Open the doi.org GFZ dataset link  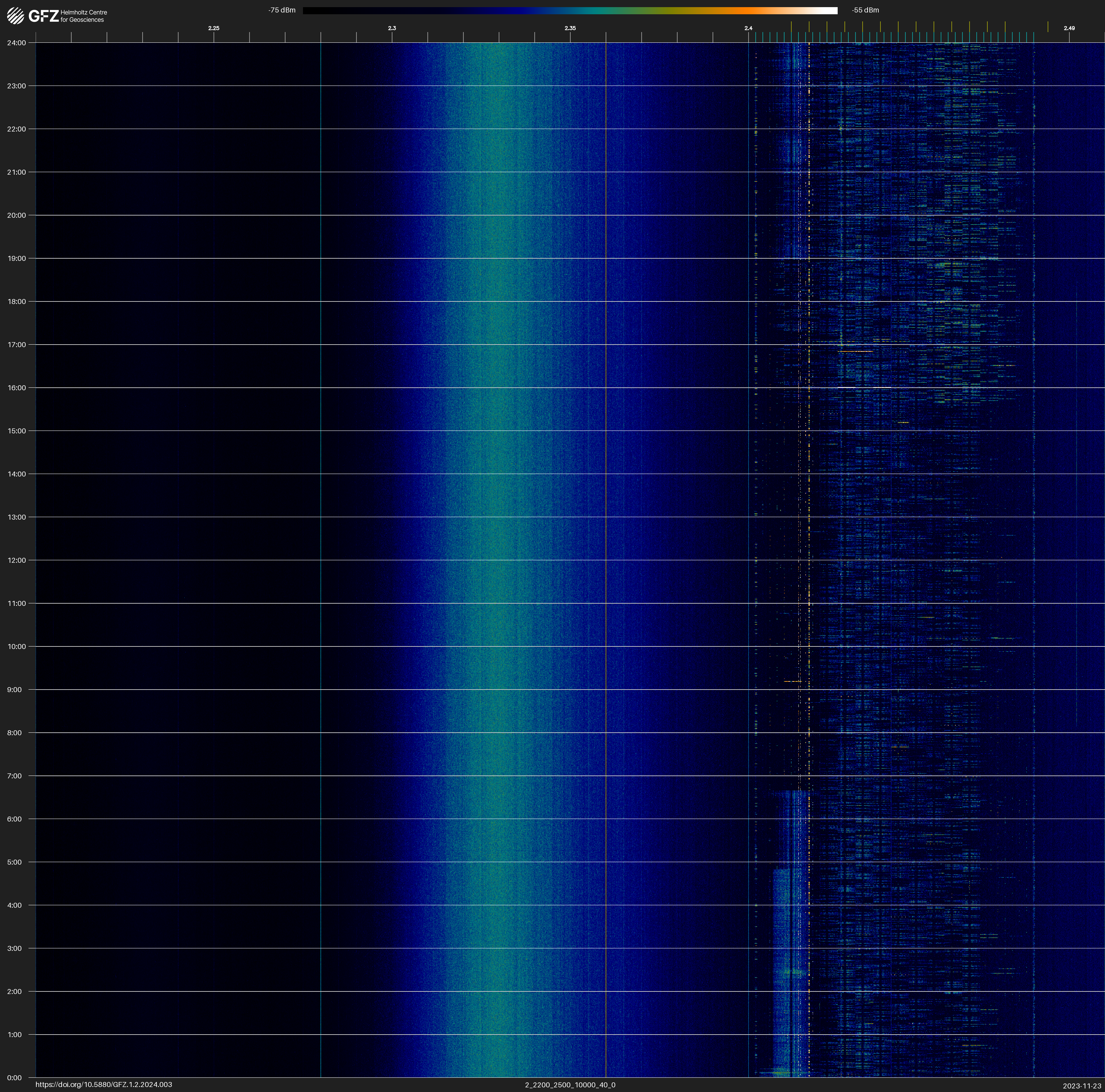103,1085
